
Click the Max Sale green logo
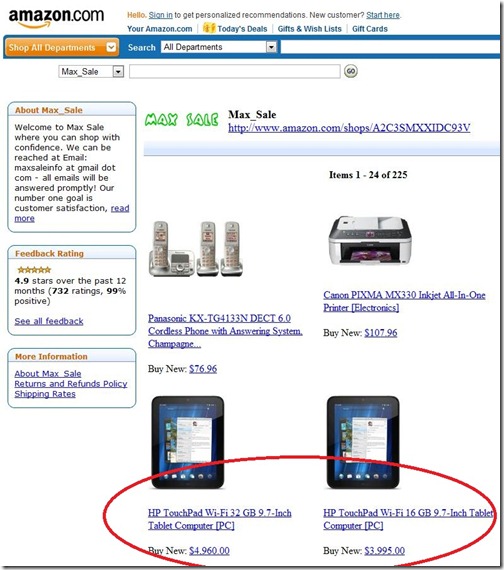[x=181, y=120]
